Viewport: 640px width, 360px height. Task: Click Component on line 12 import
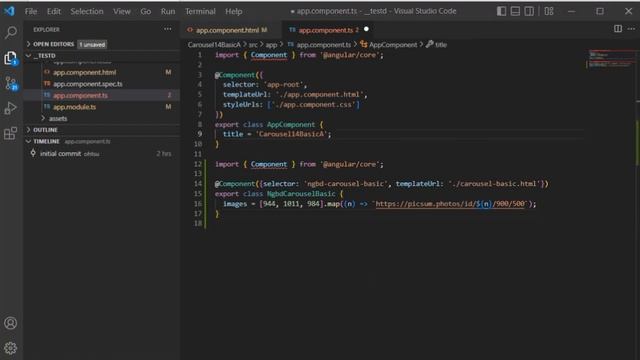click(269, 164)
